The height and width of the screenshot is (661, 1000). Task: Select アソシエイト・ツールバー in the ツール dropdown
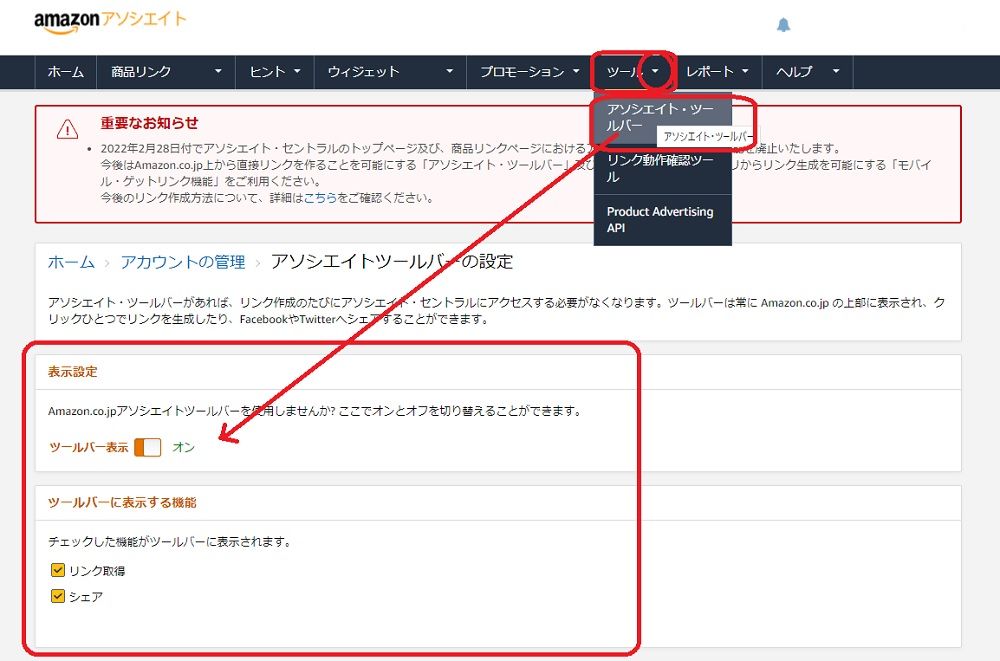click(x=663, y=117)
